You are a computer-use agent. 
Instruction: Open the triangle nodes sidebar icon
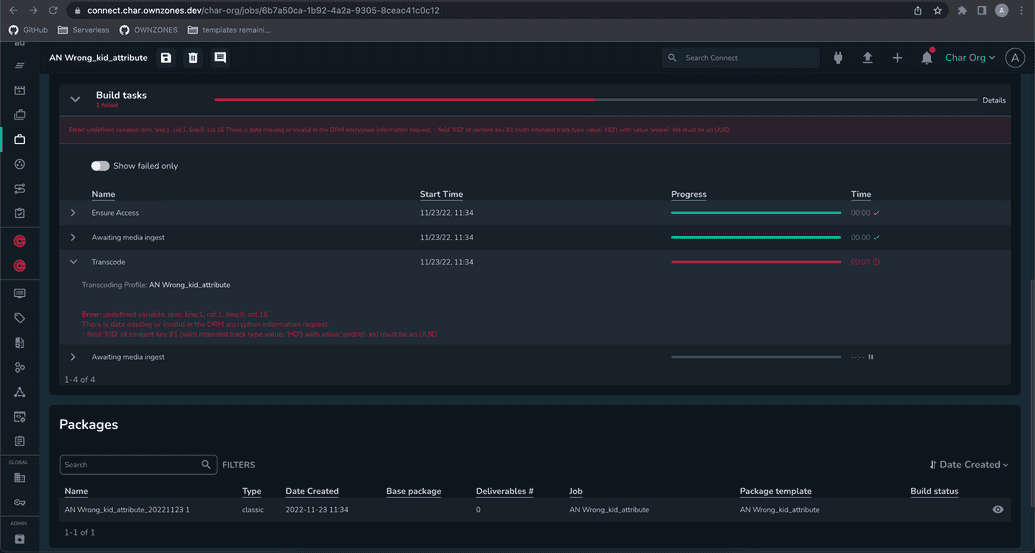coord(20,392)
